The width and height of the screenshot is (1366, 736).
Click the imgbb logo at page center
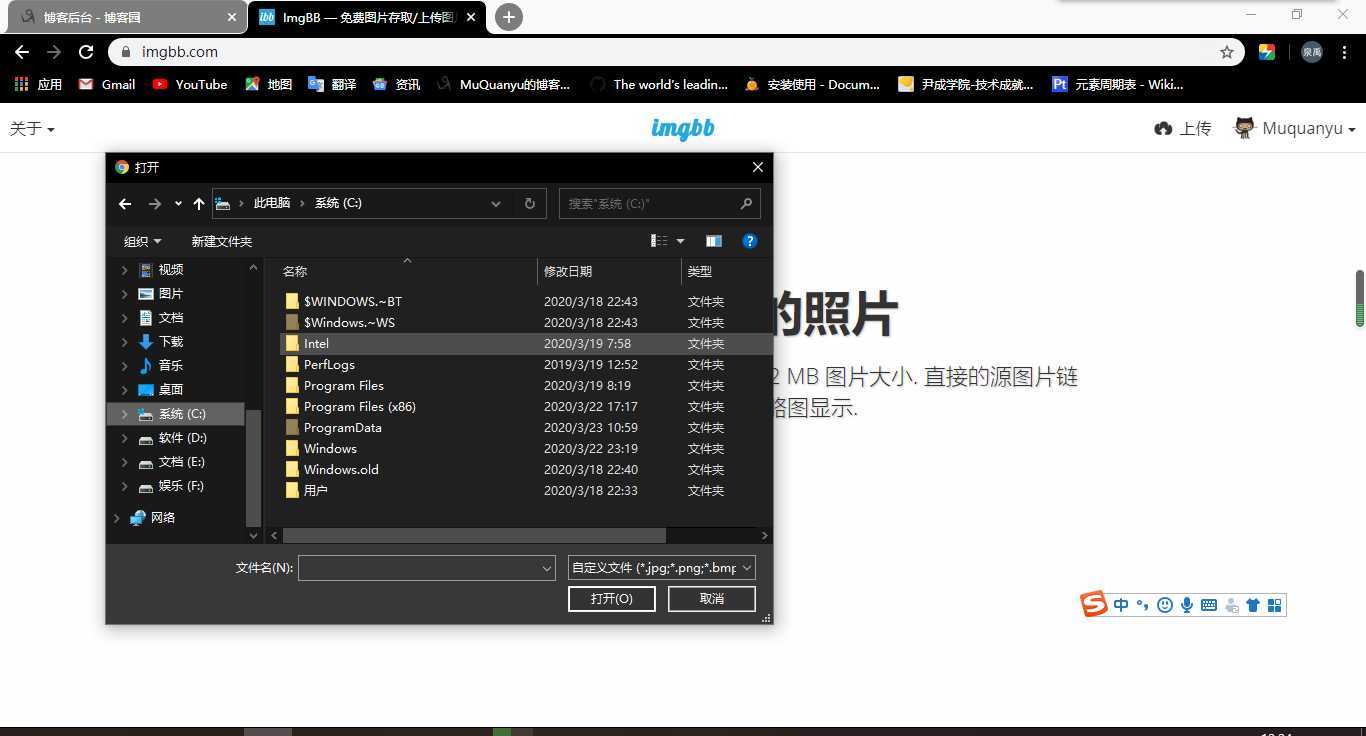683,128
